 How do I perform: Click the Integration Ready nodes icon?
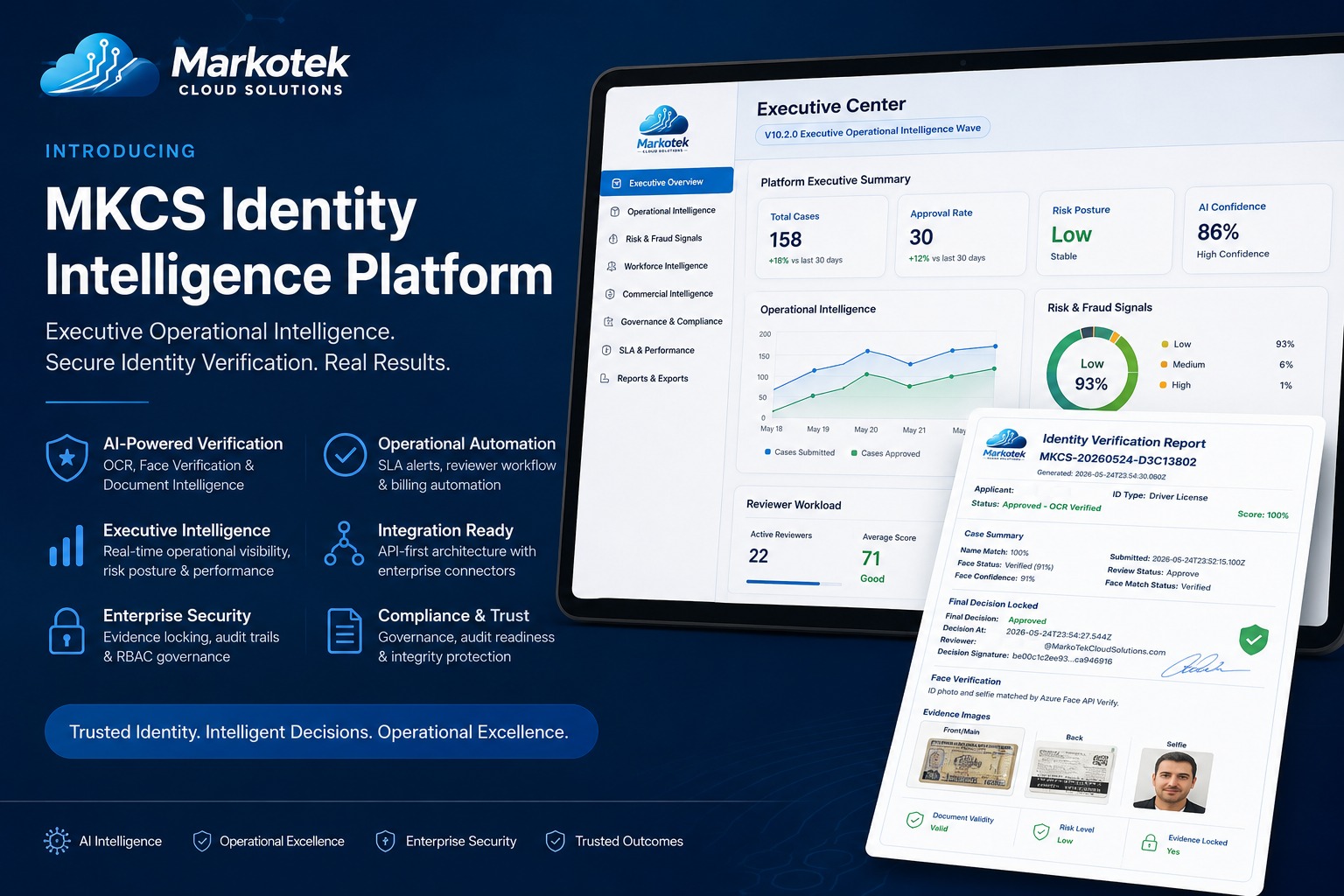coord(344,543)
